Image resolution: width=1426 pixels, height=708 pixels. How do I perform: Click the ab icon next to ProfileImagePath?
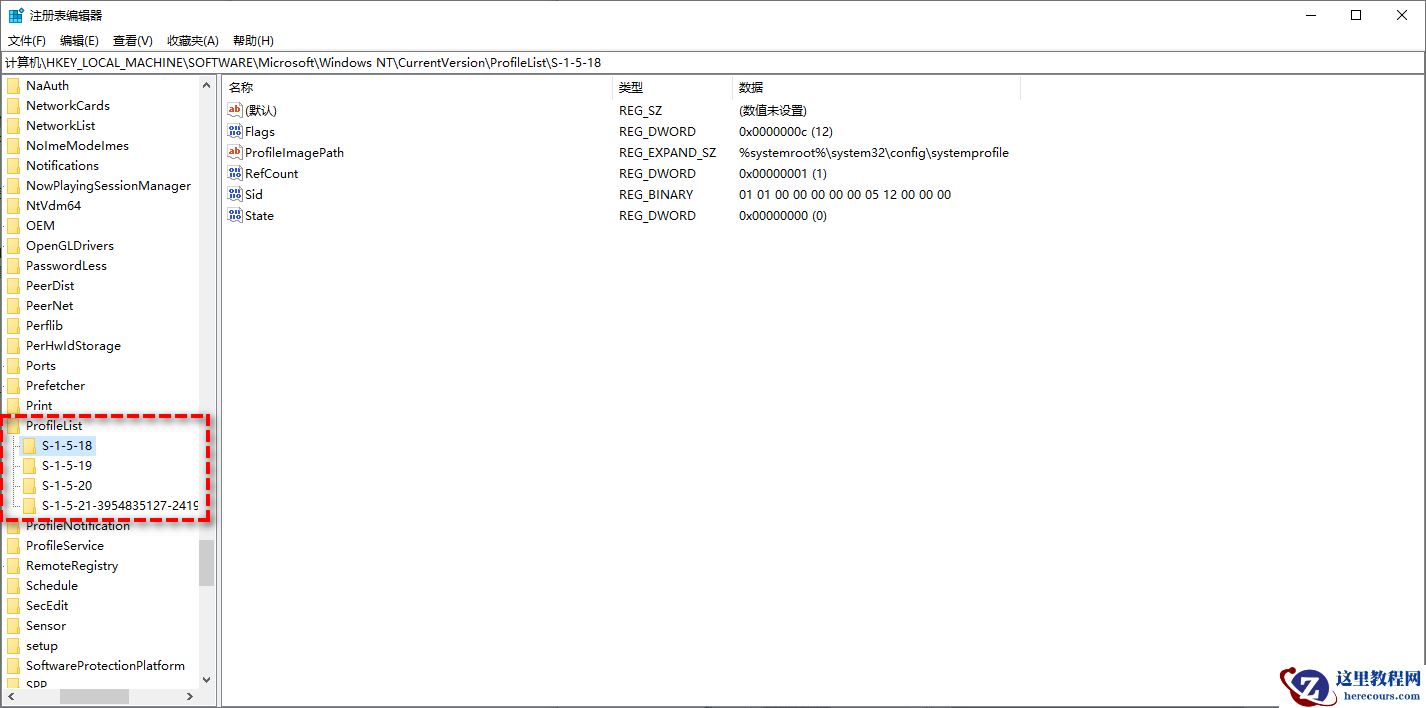[x=234, y=152]
